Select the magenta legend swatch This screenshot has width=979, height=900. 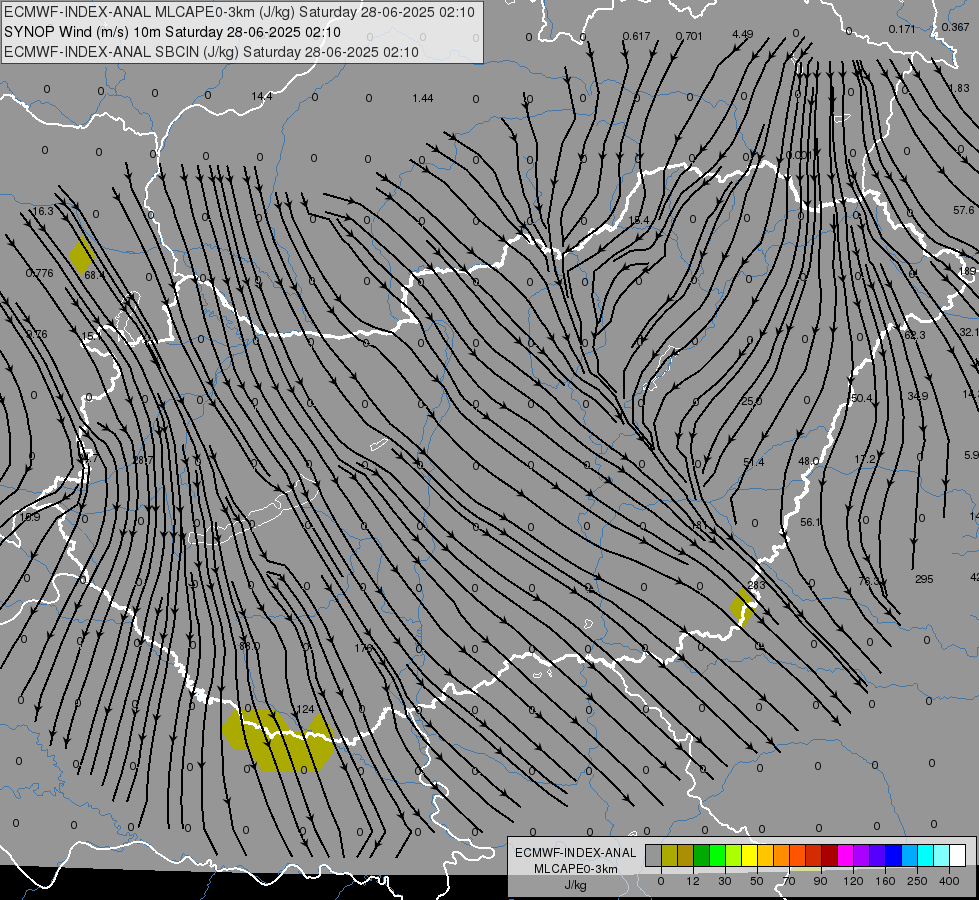(x=845, y=855)
